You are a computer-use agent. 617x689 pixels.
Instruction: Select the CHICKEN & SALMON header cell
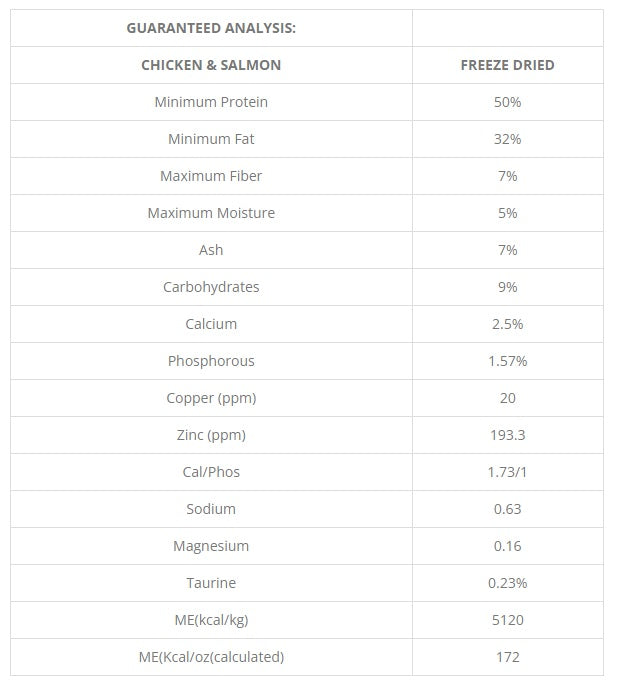click(x=211, y=65)
